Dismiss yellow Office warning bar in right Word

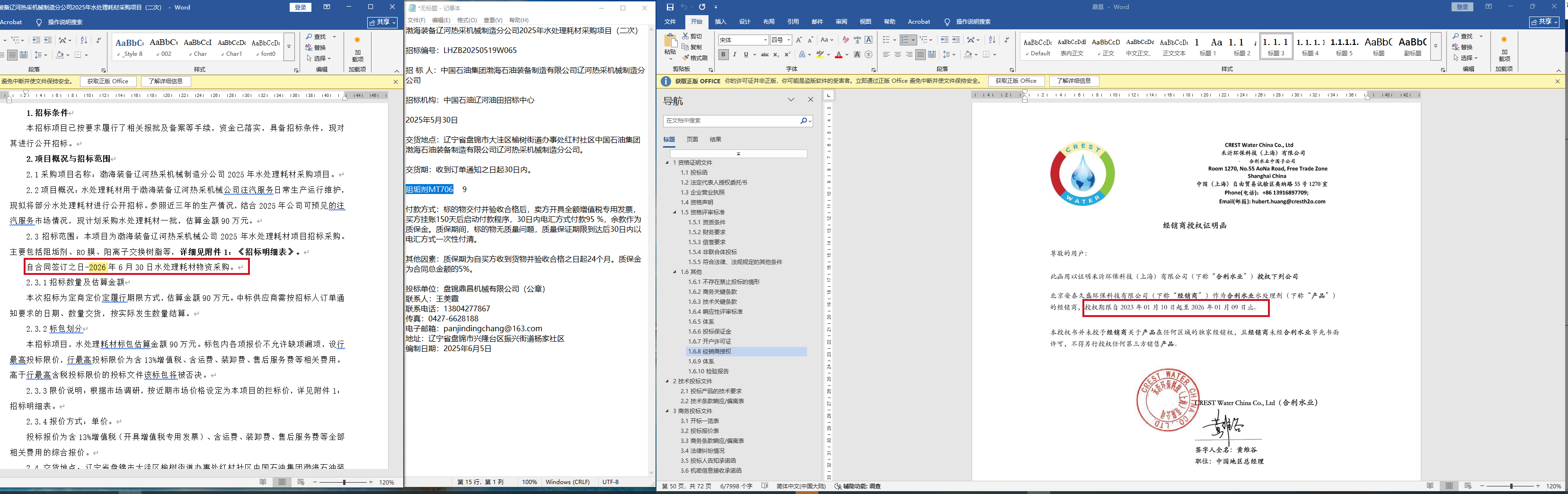1558,81
